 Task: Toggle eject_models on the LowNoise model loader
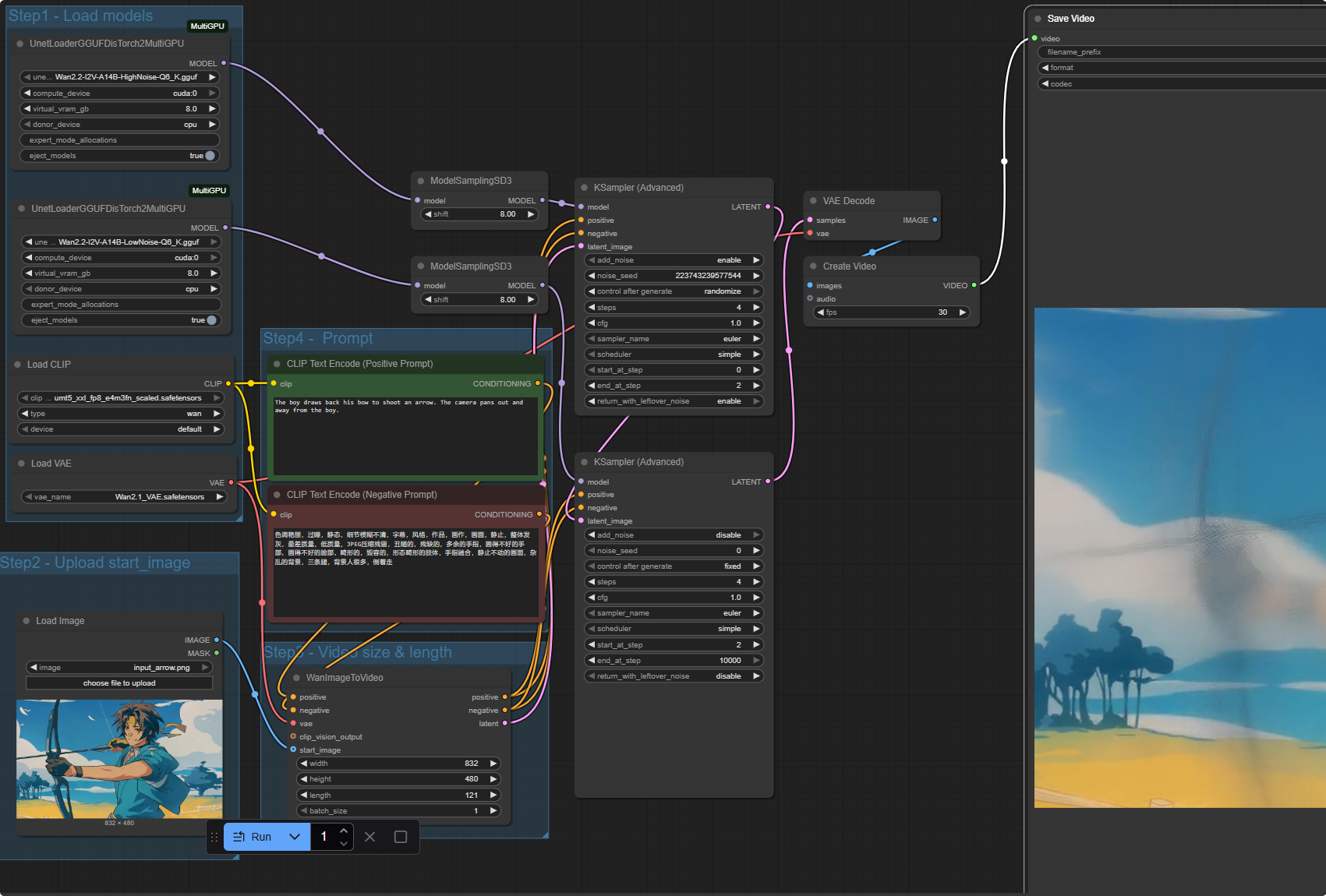click(210, 320)
